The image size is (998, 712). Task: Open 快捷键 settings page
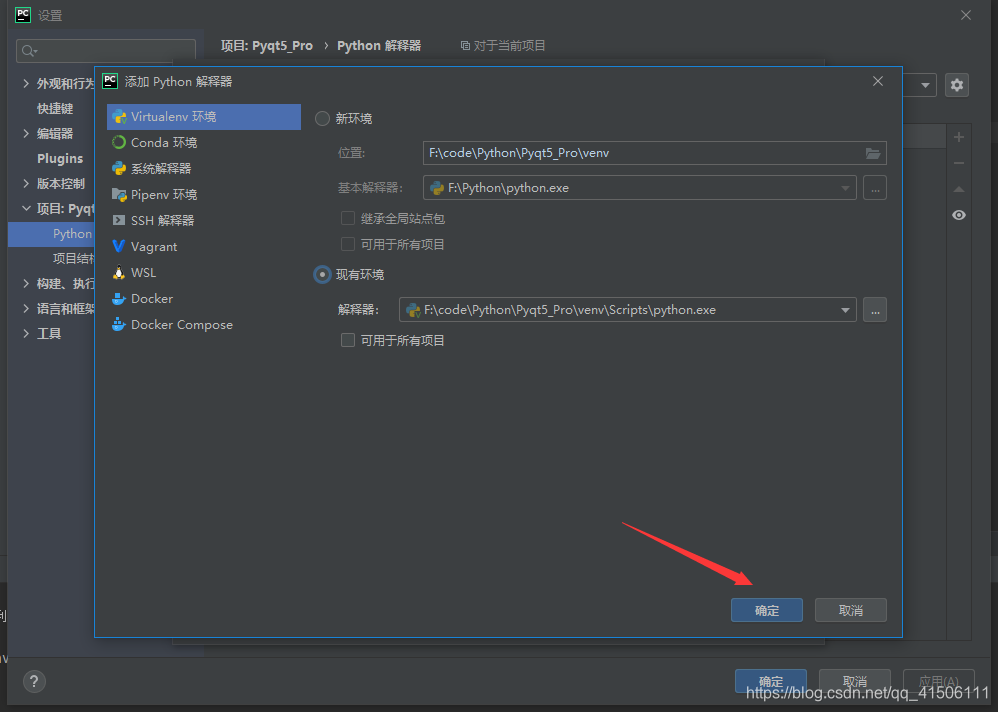coord(55,109)
